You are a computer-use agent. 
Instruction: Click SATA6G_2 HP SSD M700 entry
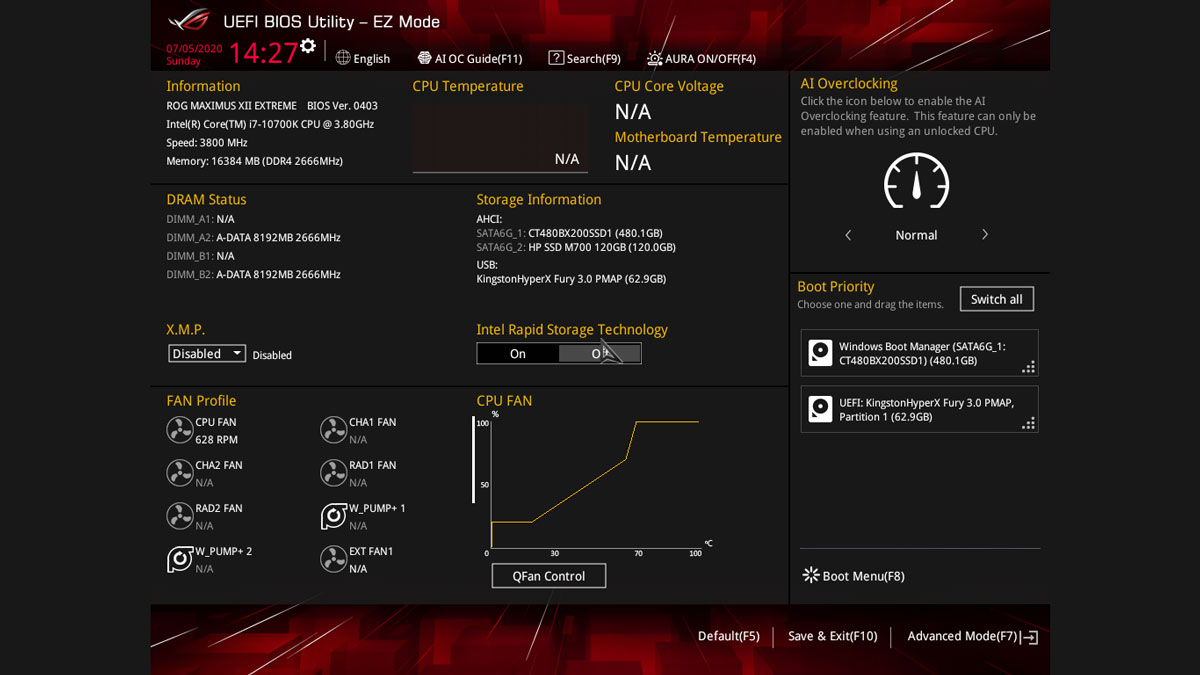pos(576,247)
